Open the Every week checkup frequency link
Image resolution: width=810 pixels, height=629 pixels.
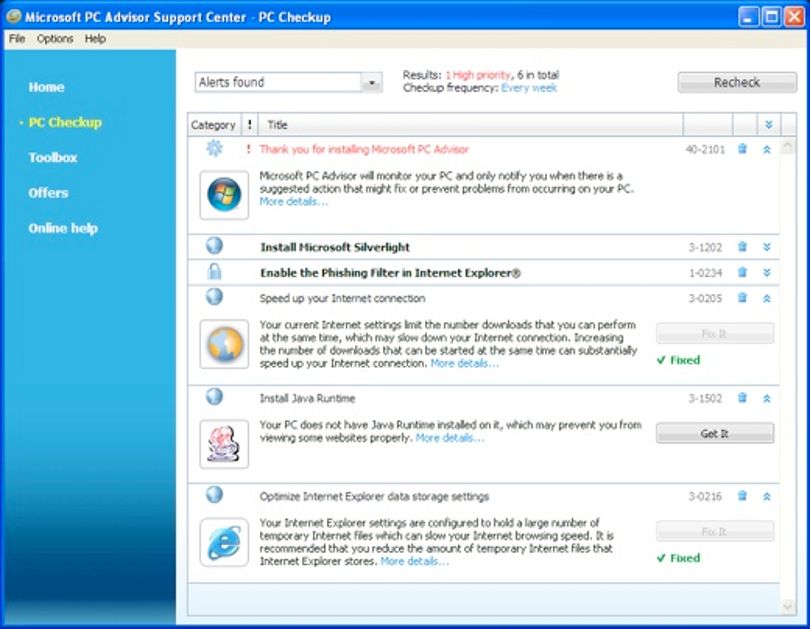point(529,88)
